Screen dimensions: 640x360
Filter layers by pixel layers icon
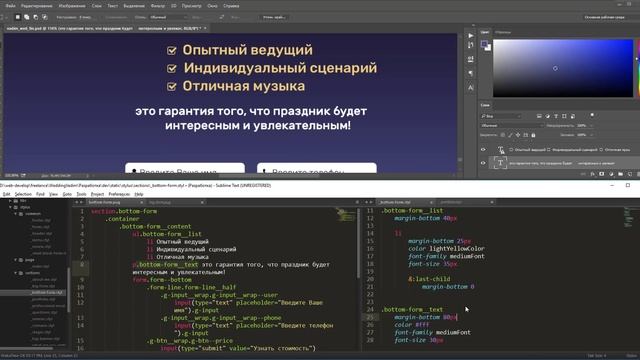click(x=539, y=116)
